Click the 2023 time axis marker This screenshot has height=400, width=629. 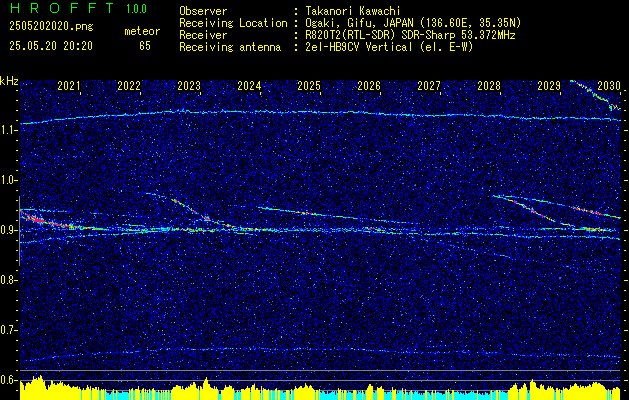(x=189, y=86)
